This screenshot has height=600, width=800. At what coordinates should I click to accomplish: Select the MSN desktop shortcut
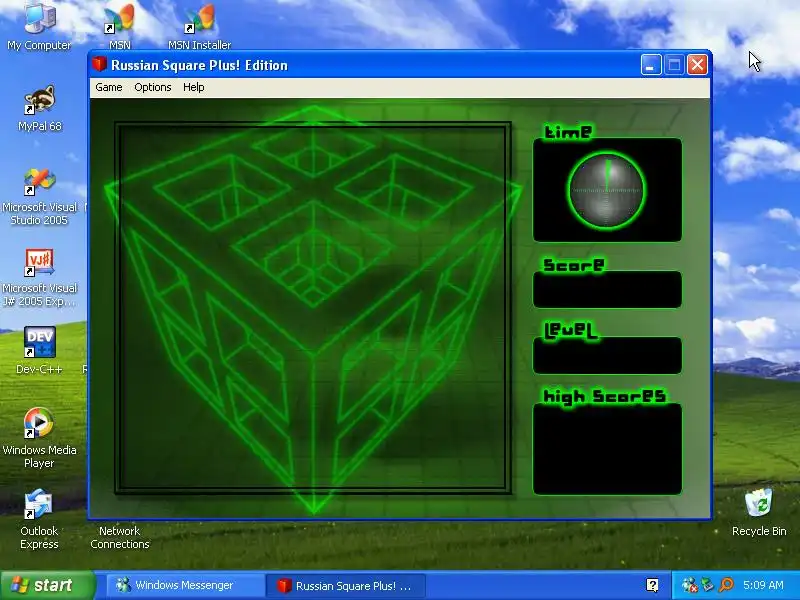click(x=119, y=27)
